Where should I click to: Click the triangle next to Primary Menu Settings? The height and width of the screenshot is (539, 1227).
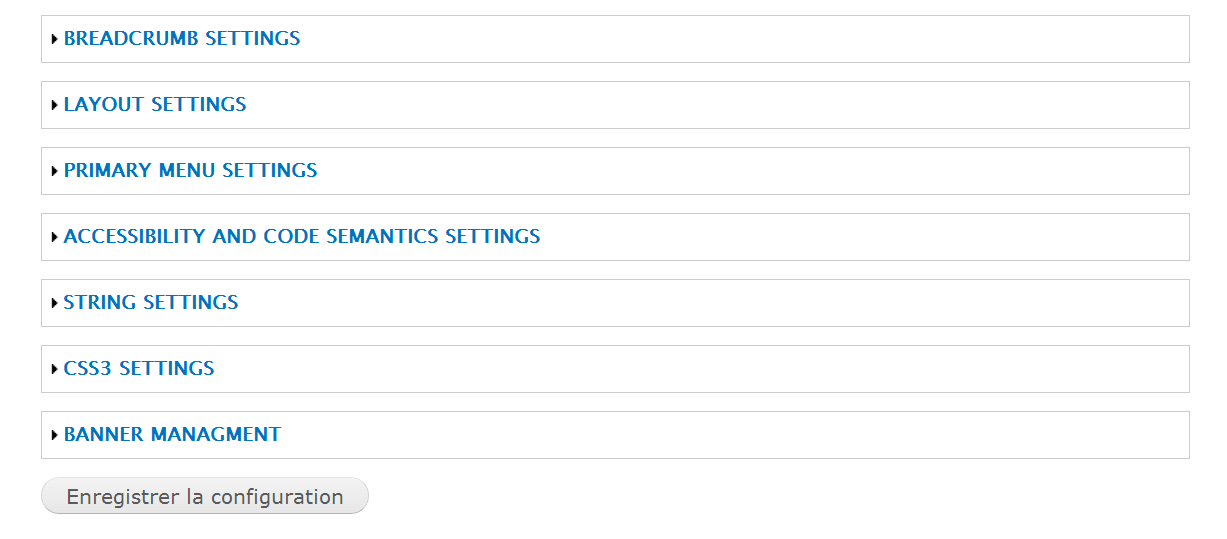[x=54, y=172]
